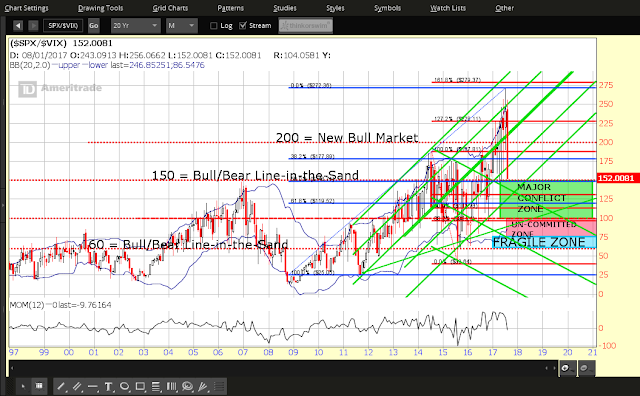Screen dimensions: 640x396
Task: Click the horizontal chart scrollbar track
Action: tap(284, 368)
